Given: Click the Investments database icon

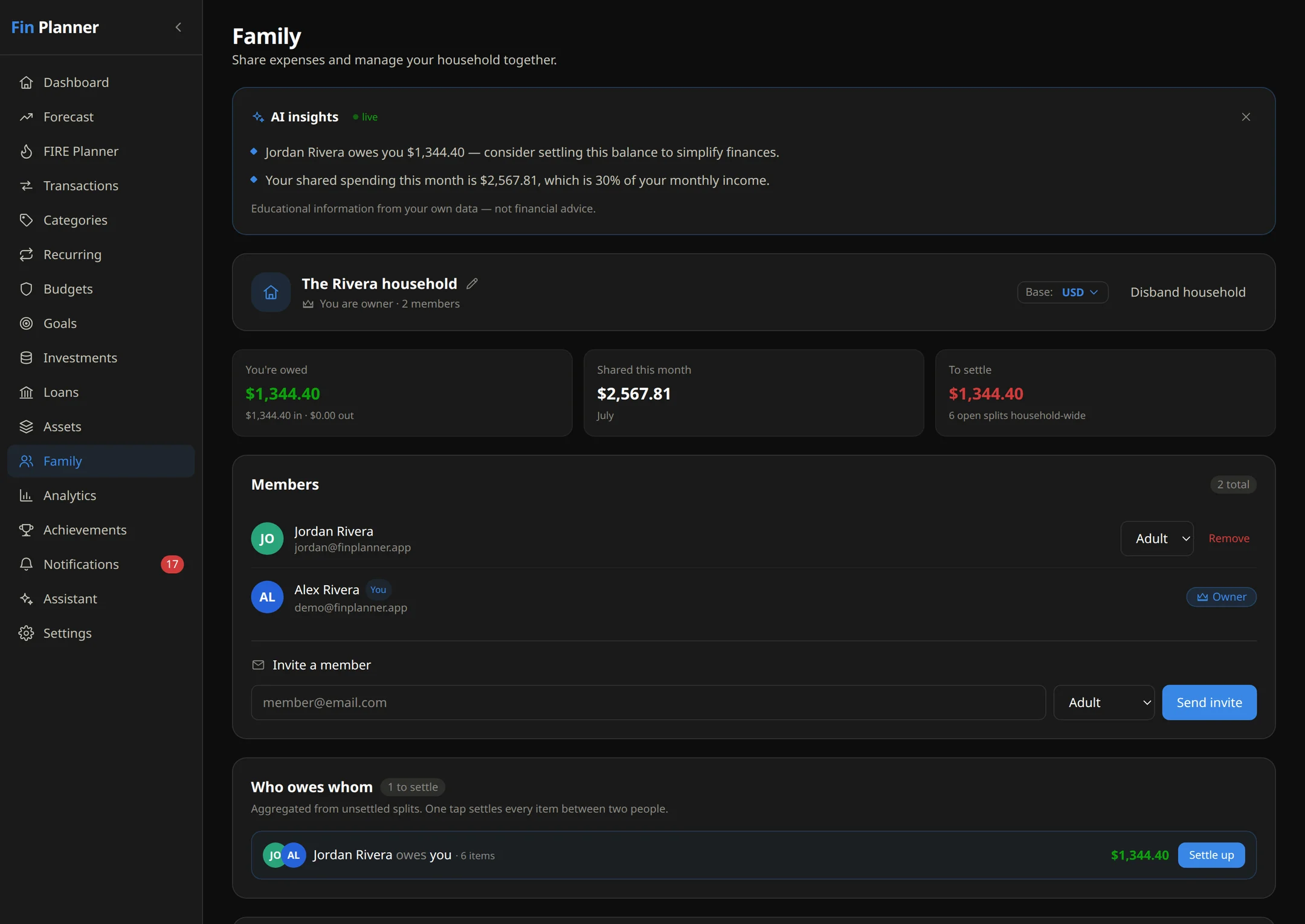Looking at the screenshot, I should coord(26,358).
